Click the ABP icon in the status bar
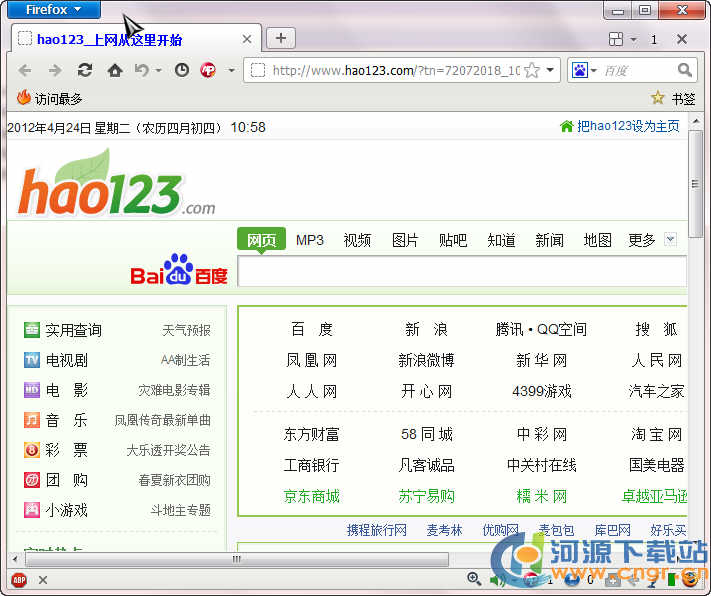The width and height of the screenshot is (711, 596). point(18,579)
